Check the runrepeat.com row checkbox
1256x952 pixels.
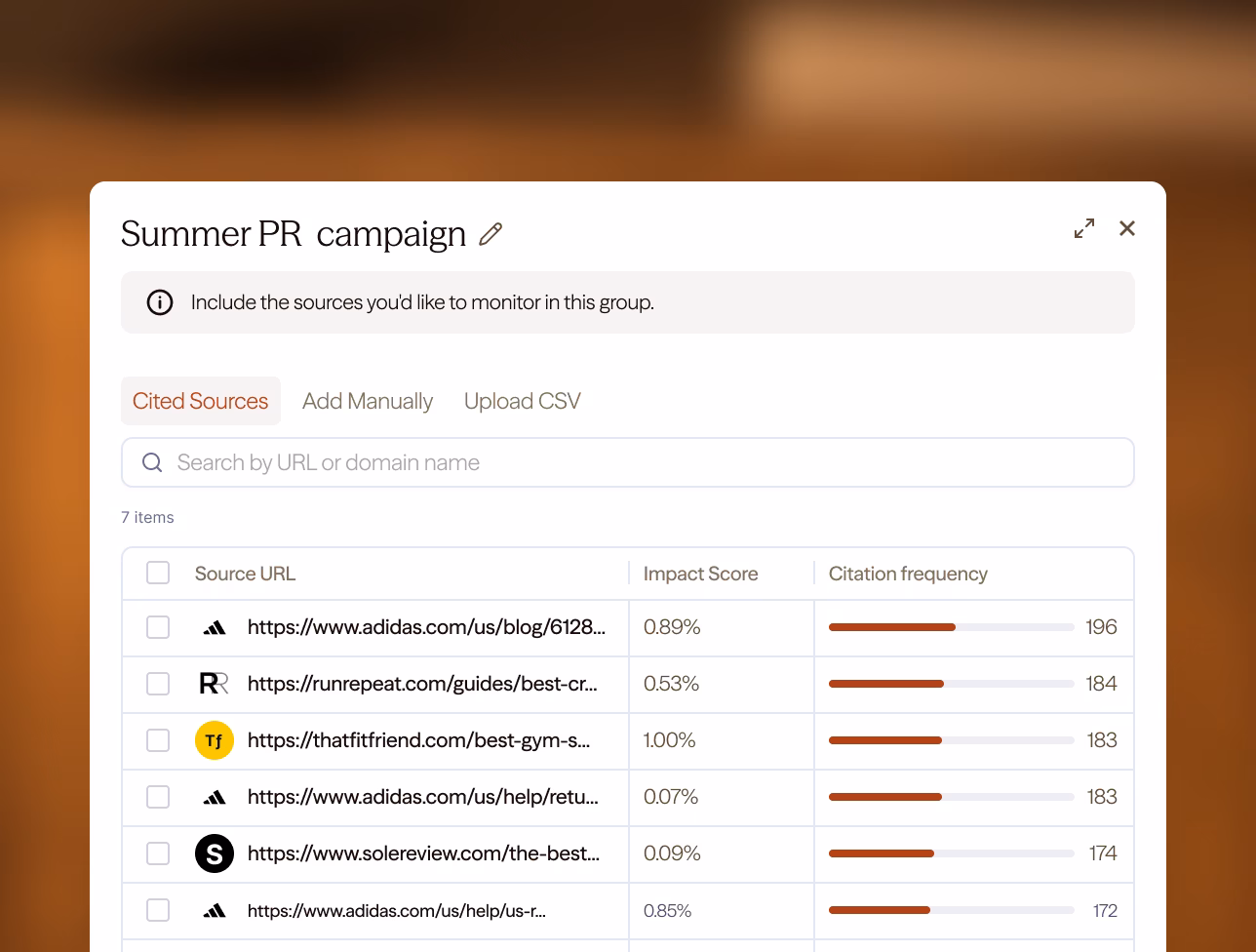[158, 684]
